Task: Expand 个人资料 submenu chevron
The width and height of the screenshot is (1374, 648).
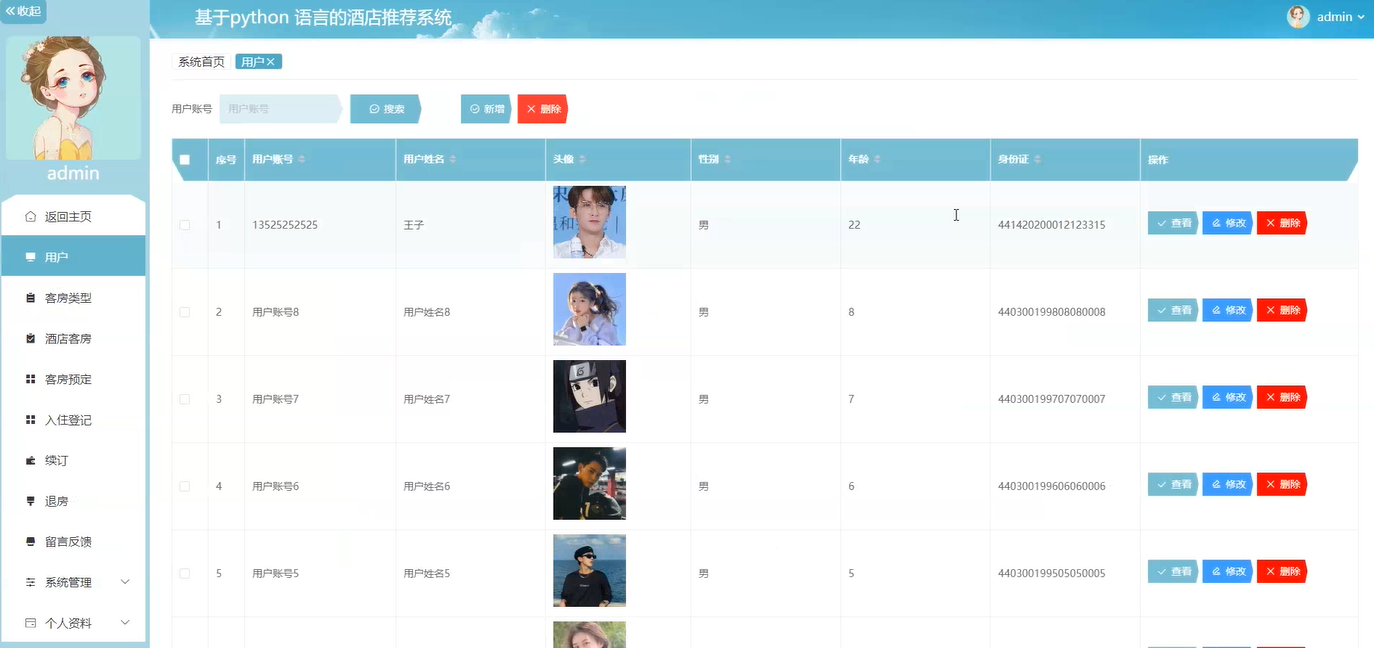Action: (x=125, y=623)
